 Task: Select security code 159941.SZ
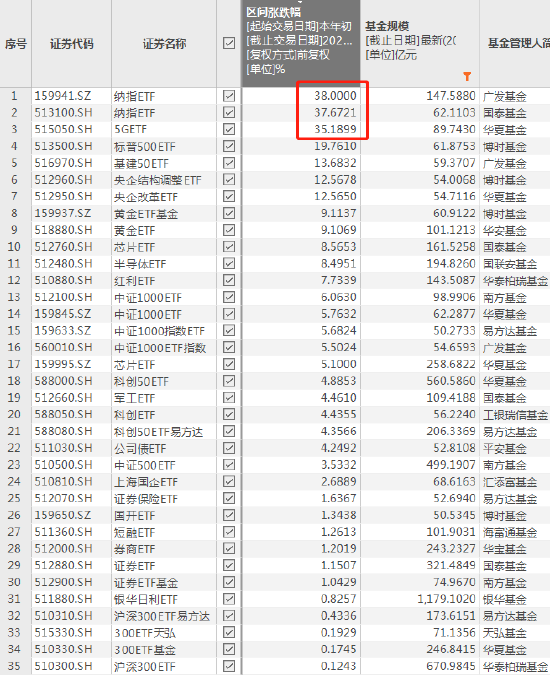63,96
